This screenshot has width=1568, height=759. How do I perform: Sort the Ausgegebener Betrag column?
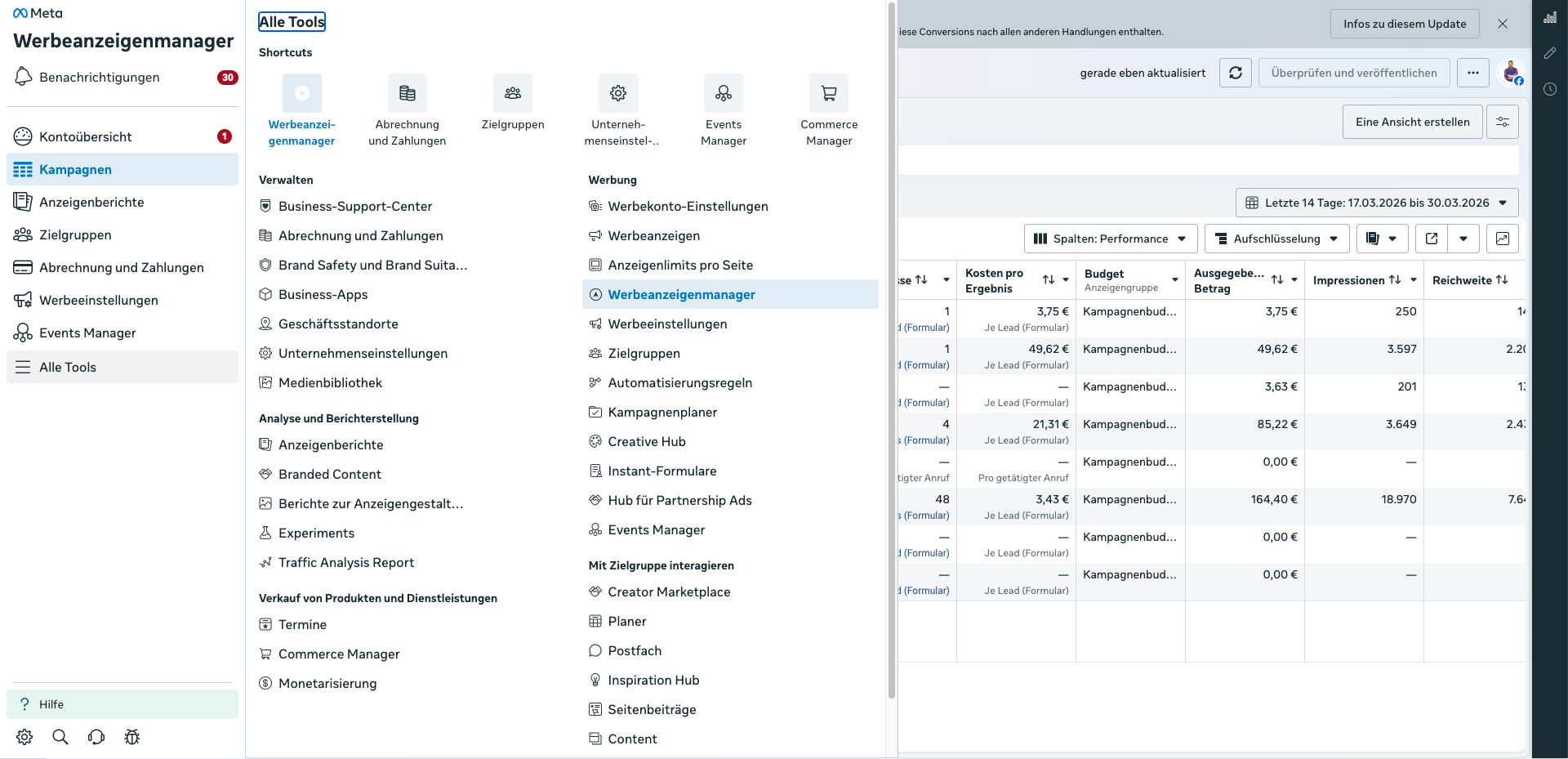(x=1277, y=280)
